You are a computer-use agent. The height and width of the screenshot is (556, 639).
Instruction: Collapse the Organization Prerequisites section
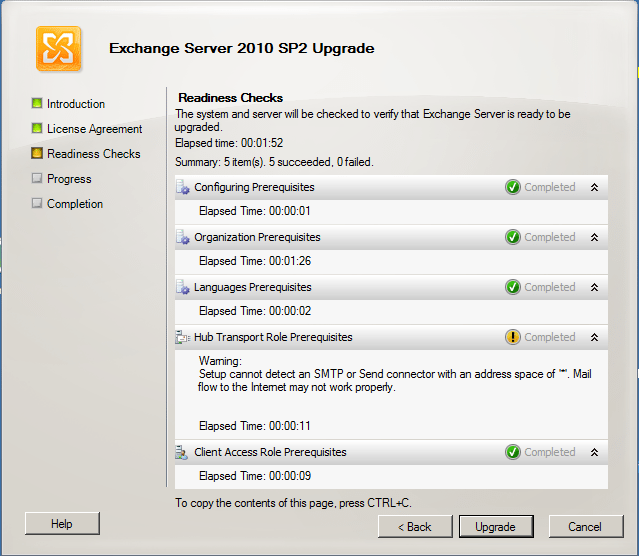[594, 237]
